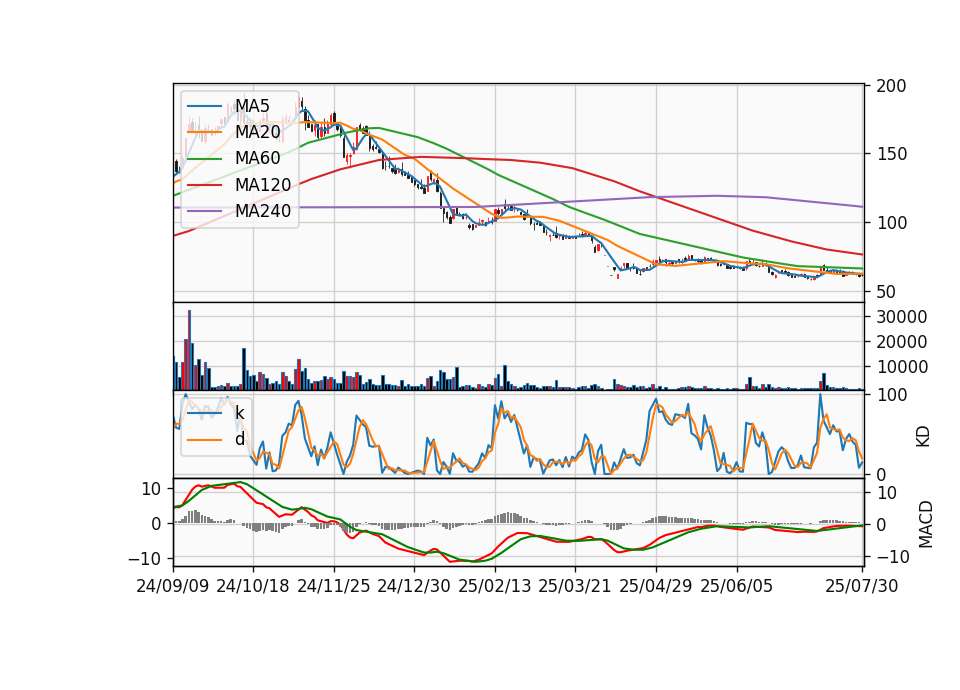The width and height of the screenshot is (960, 690).
Task: Click the tallest volume bar near 30000
Action: click(x=190, y=350)
